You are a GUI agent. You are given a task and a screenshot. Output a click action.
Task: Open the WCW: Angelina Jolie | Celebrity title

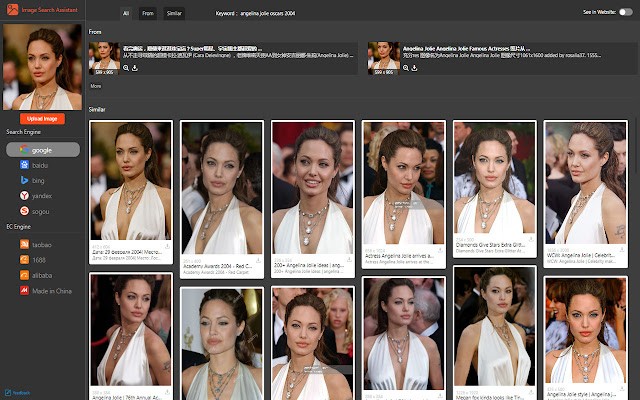point(581,255)
